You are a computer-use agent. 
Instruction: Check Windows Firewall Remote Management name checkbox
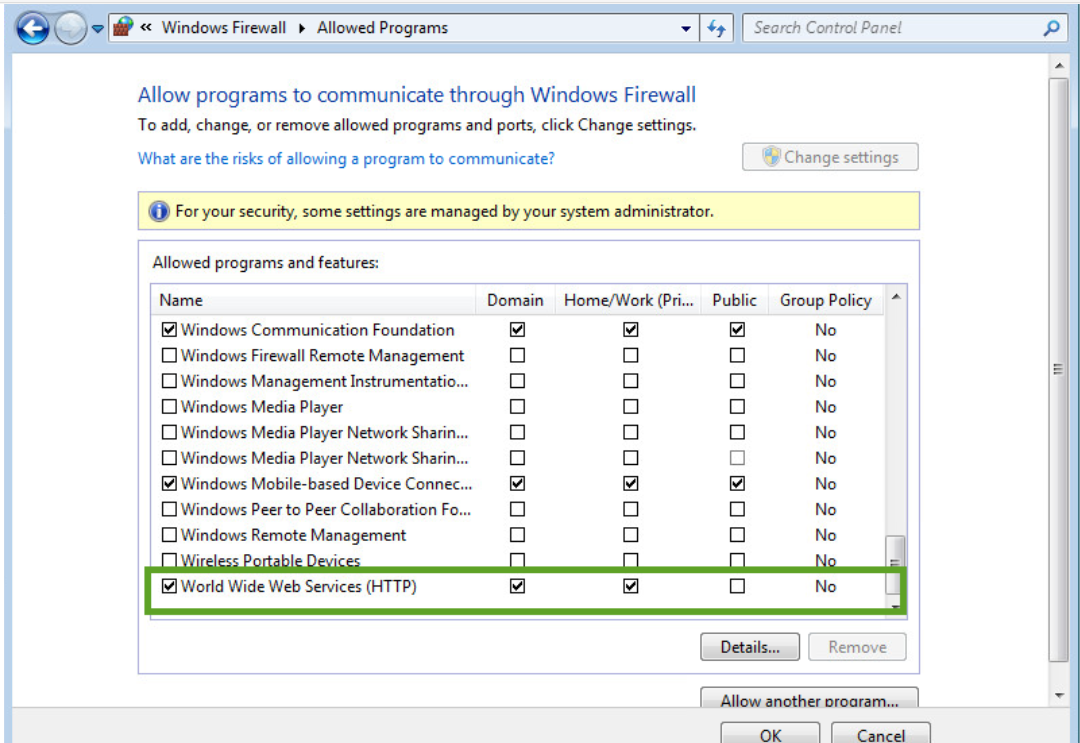169,355
